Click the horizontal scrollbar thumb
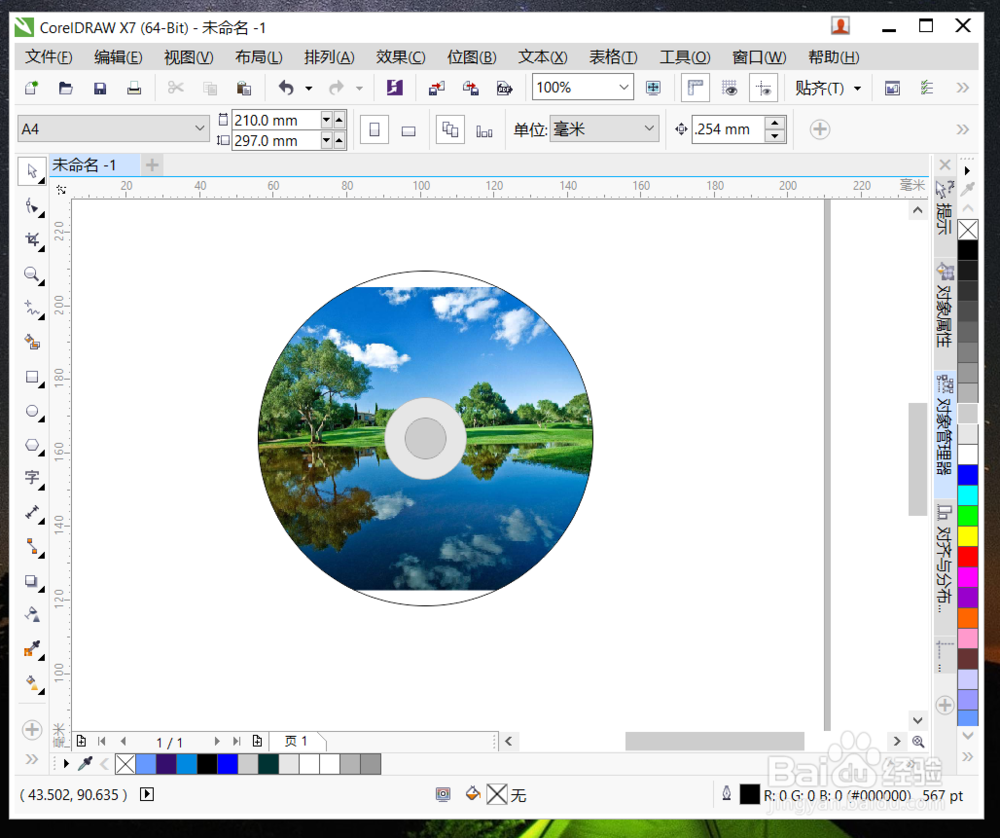 click(x=714, y=741)
